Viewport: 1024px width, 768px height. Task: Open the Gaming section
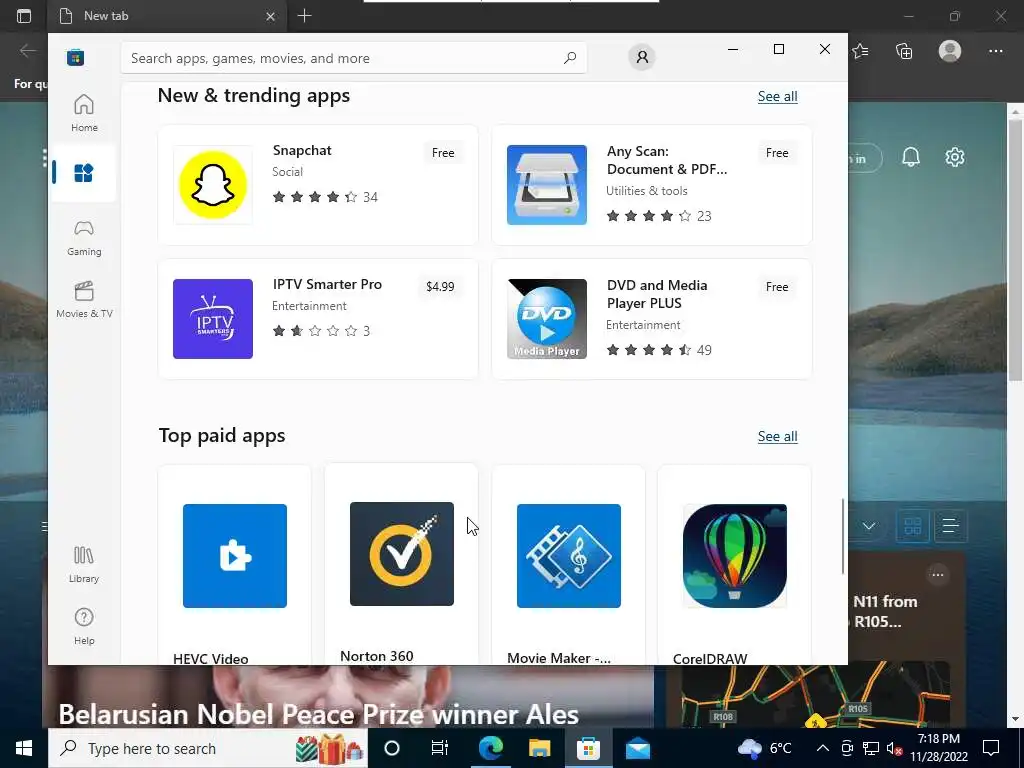pos(84,238)
